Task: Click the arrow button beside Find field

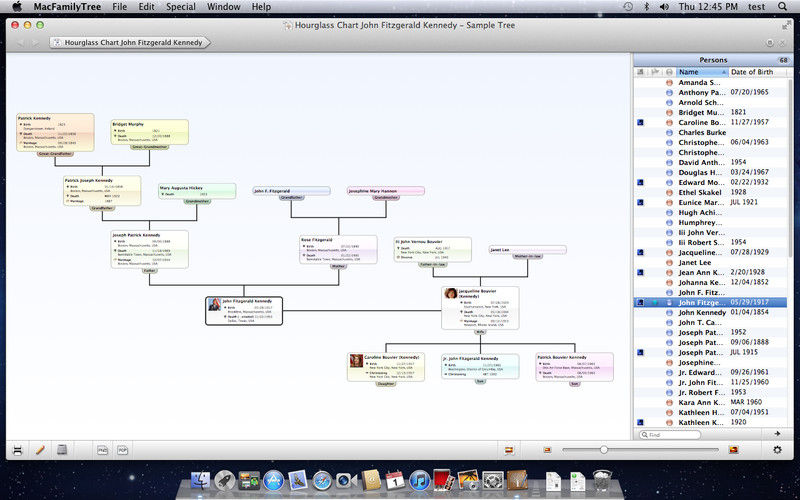Action: (x=777, y=434)
